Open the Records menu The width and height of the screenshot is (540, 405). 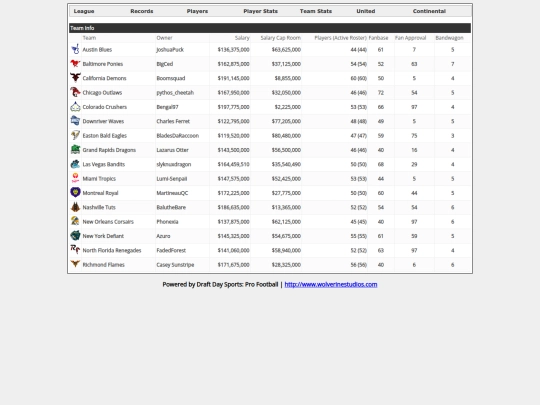142,11
